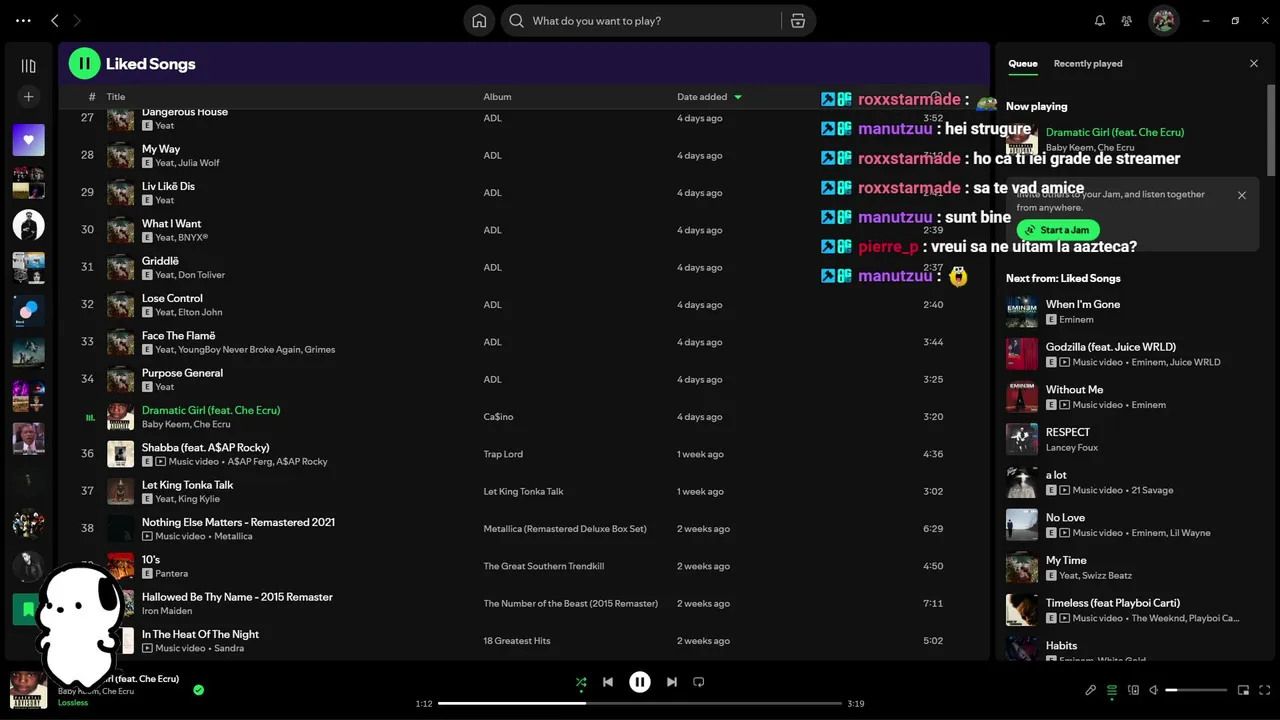Close the Queue panel

1254,63
